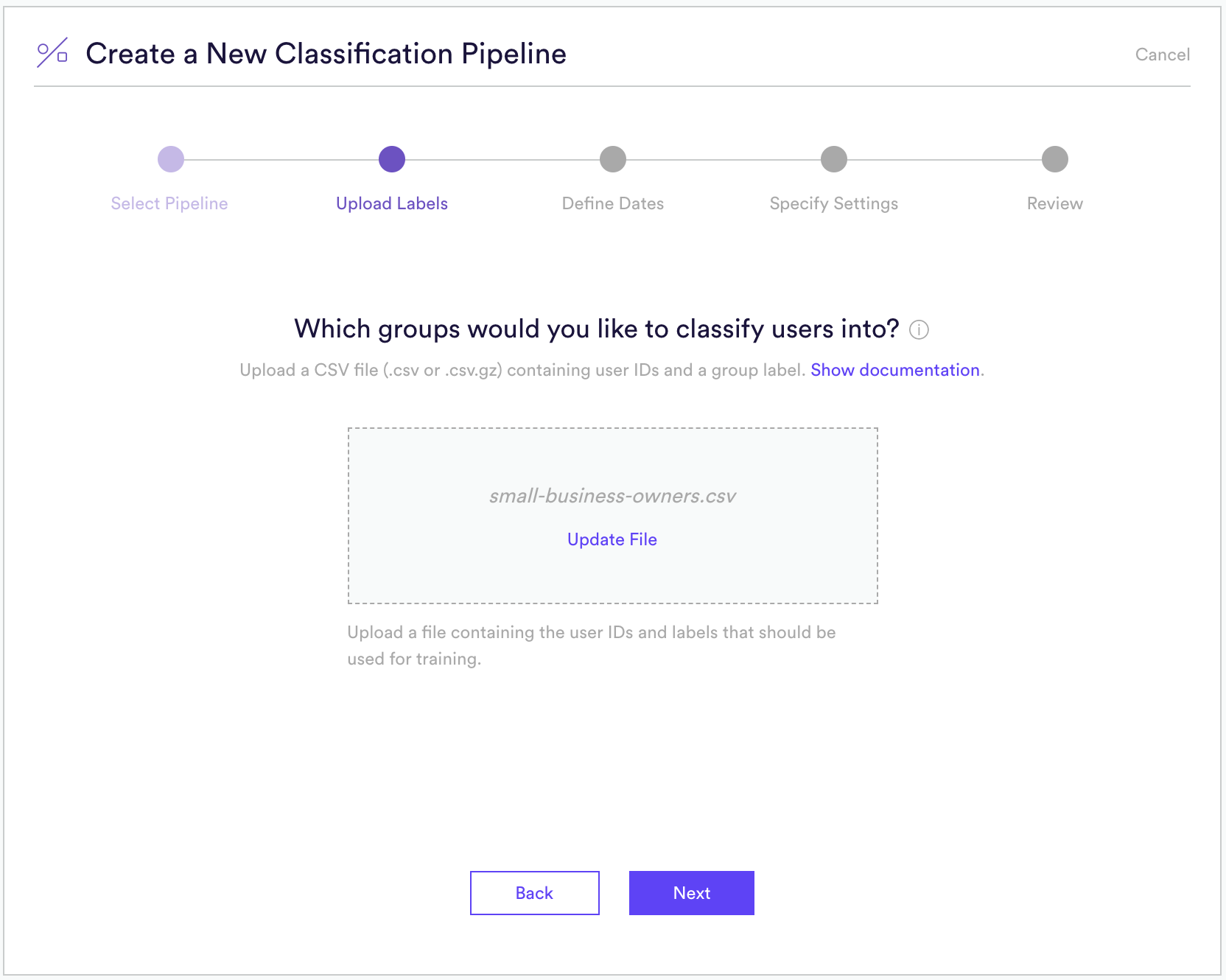Image resolution: width=1226 pixels, height=980 pixels.
Task: Go to the Review step circle
Action: click(x=1055, y=159)
